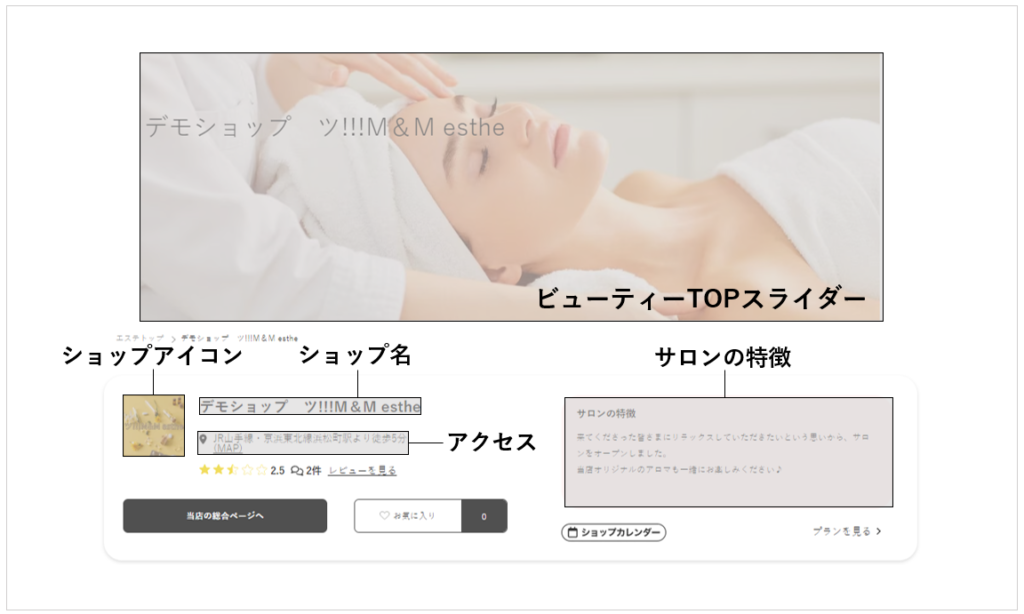
Task: Open the (MAP) access link
Action: [227, 449]
